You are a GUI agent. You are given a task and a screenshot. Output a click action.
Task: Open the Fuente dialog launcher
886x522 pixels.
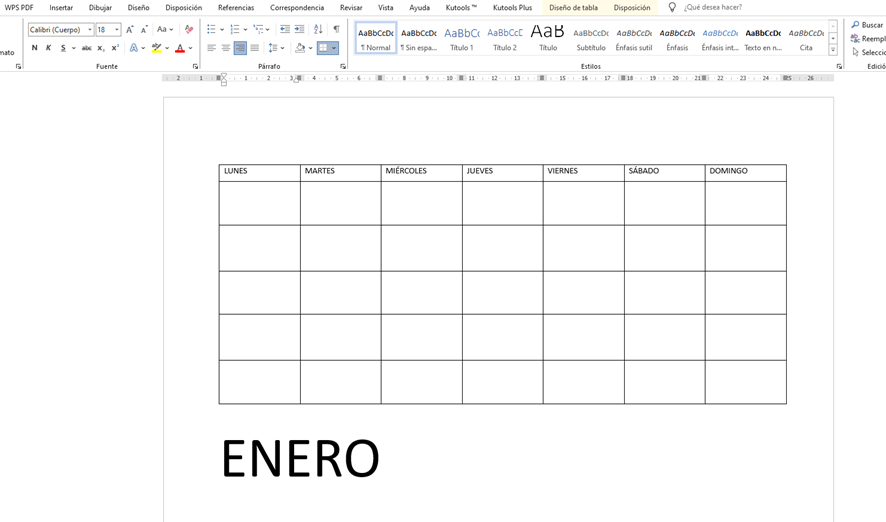[x=196, y=67]
